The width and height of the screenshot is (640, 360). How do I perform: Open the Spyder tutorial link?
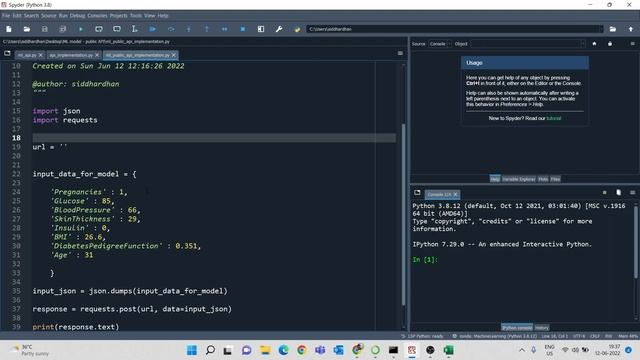(x=553, y=118)
